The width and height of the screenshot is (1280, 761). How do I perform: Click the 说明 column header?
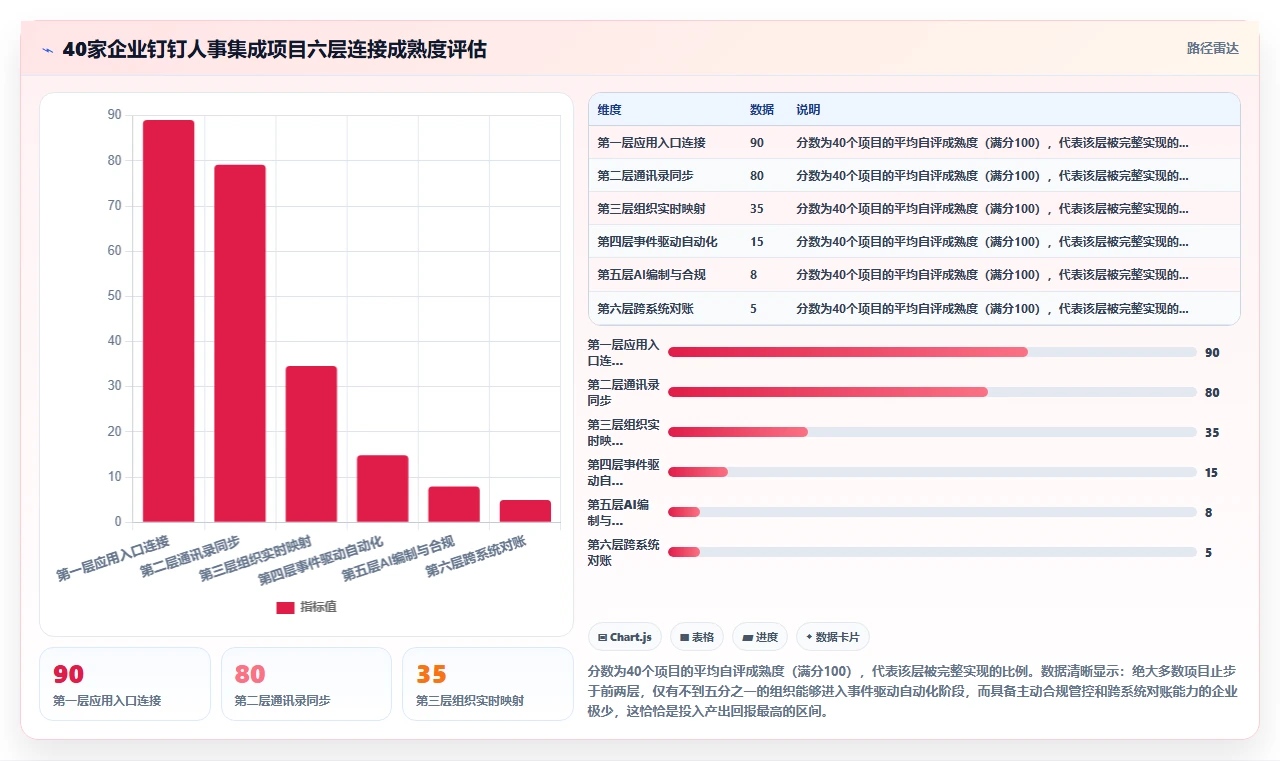(x=808, y=110)
